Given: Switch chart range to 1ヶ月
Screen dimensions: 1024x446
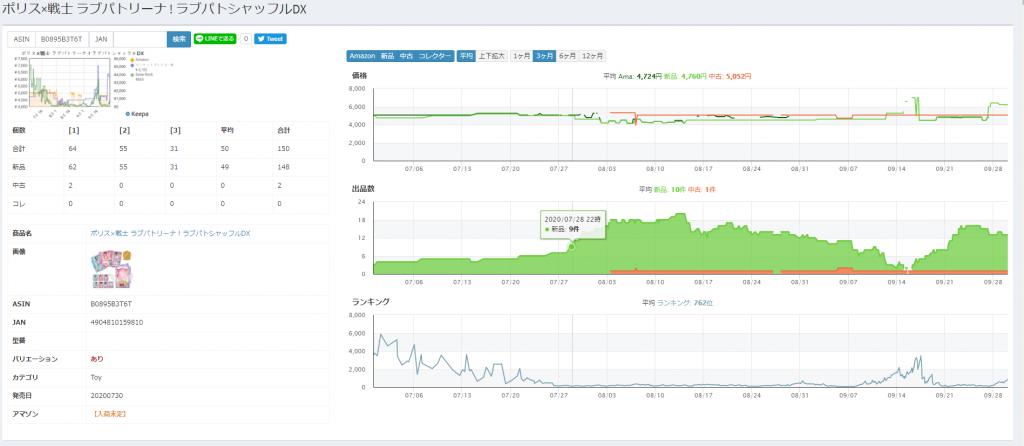Looking at the screenshot, I should click(x=520, y=56).
